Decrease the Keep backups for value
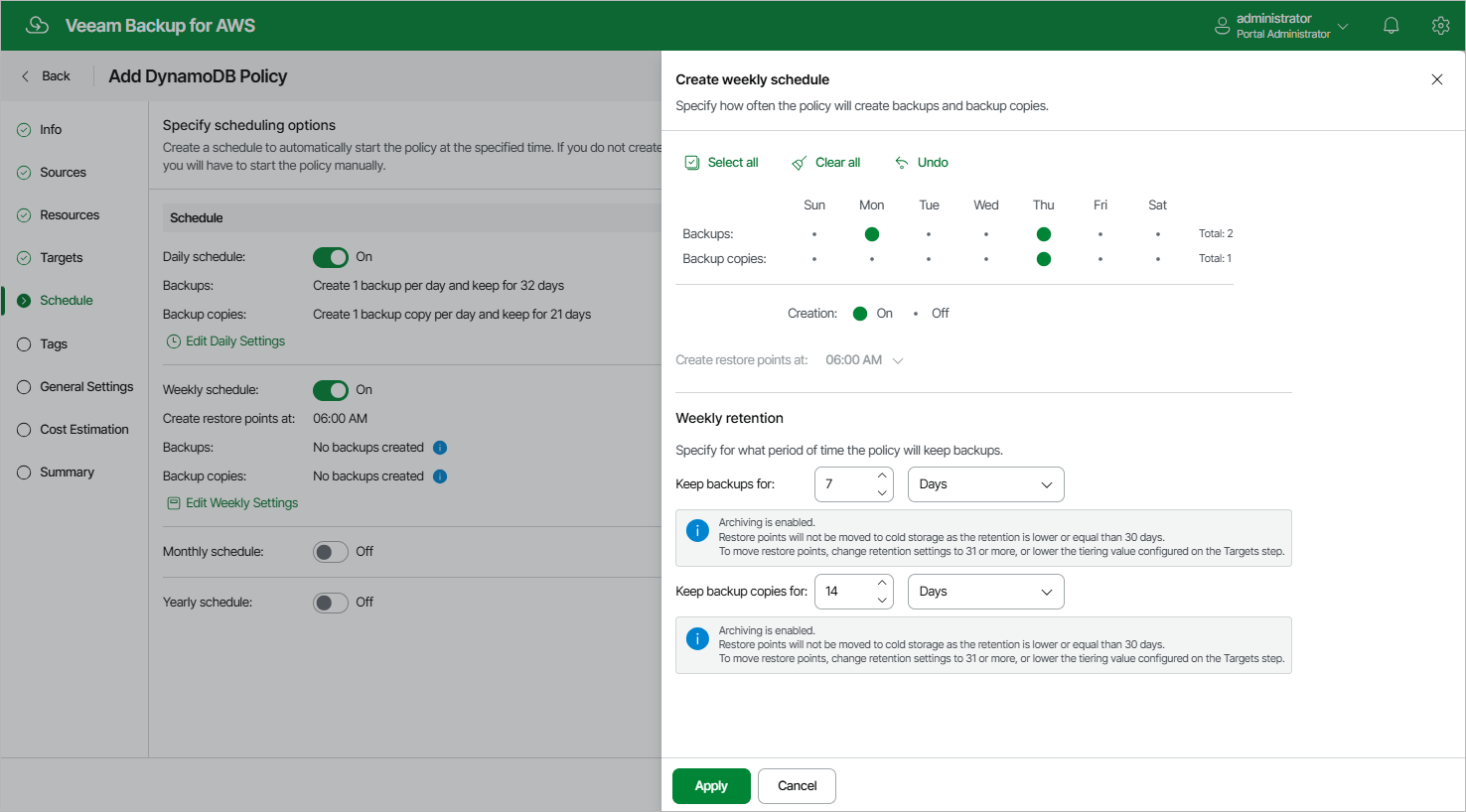Screen dimensions: 1466x812 click(x=882, y=493)
